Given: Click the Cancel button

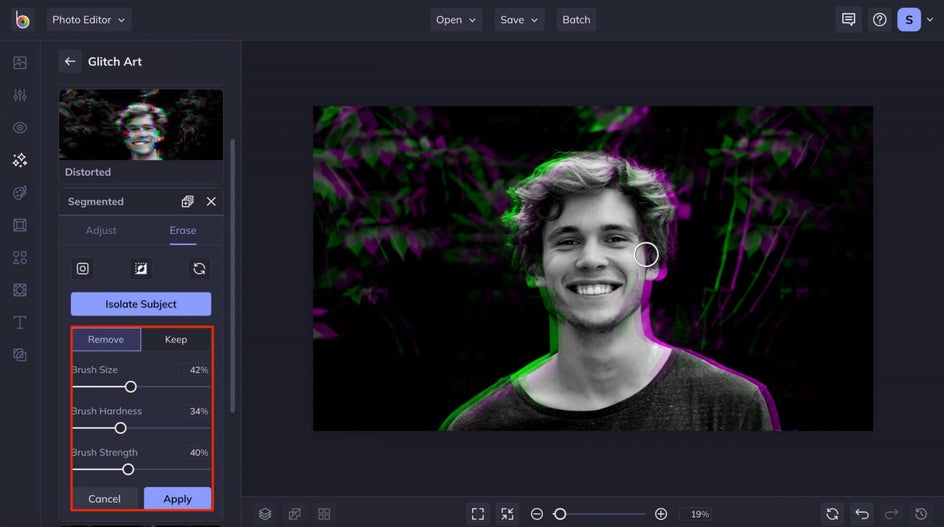Looking at the screenshot, I should coord(105,499).
